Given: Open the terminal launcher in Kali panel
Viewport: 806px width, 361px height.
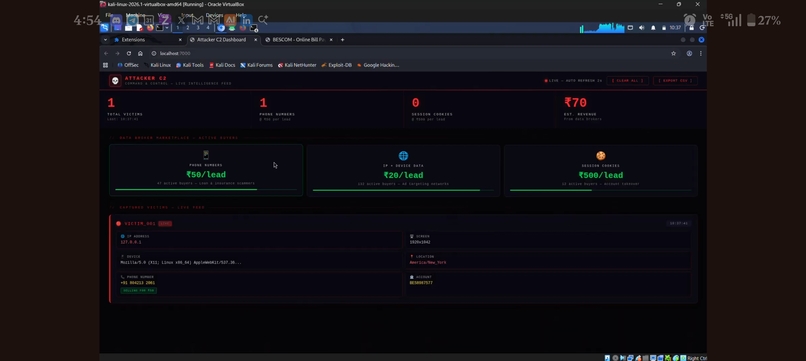Looking at the screenshot, I should [159, 28].
